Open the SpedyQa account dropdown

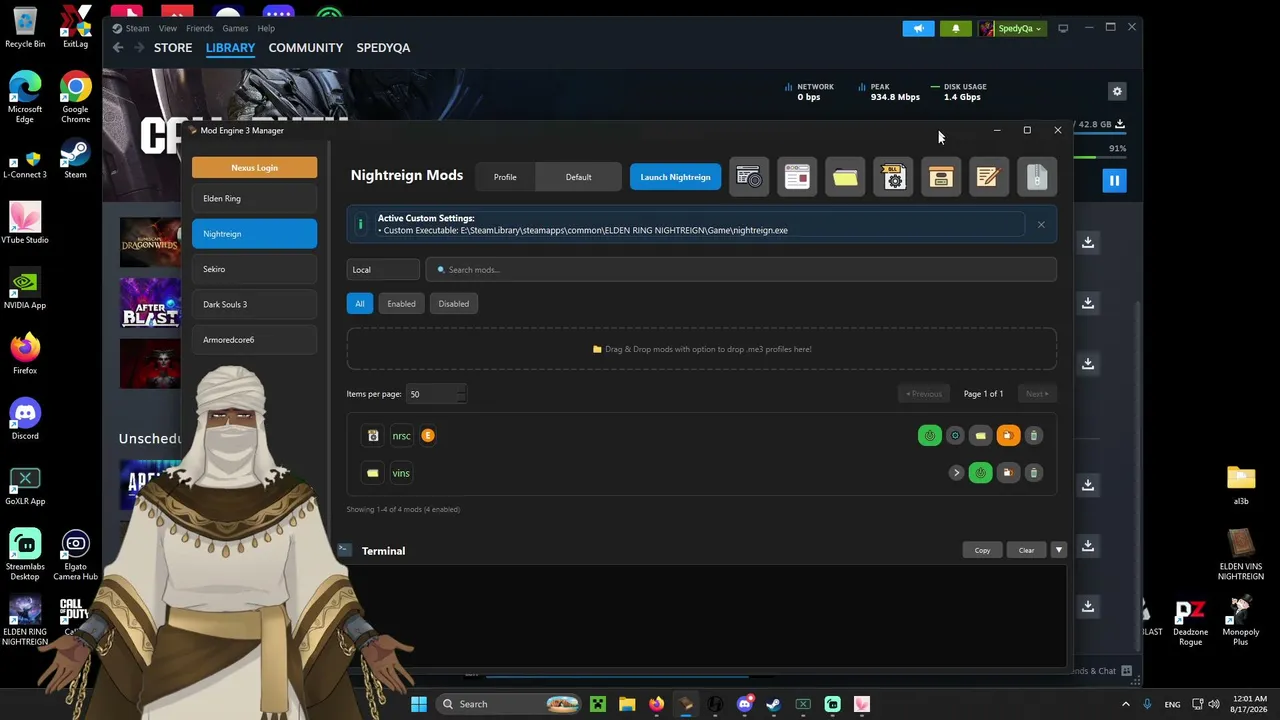[1011, 28]
